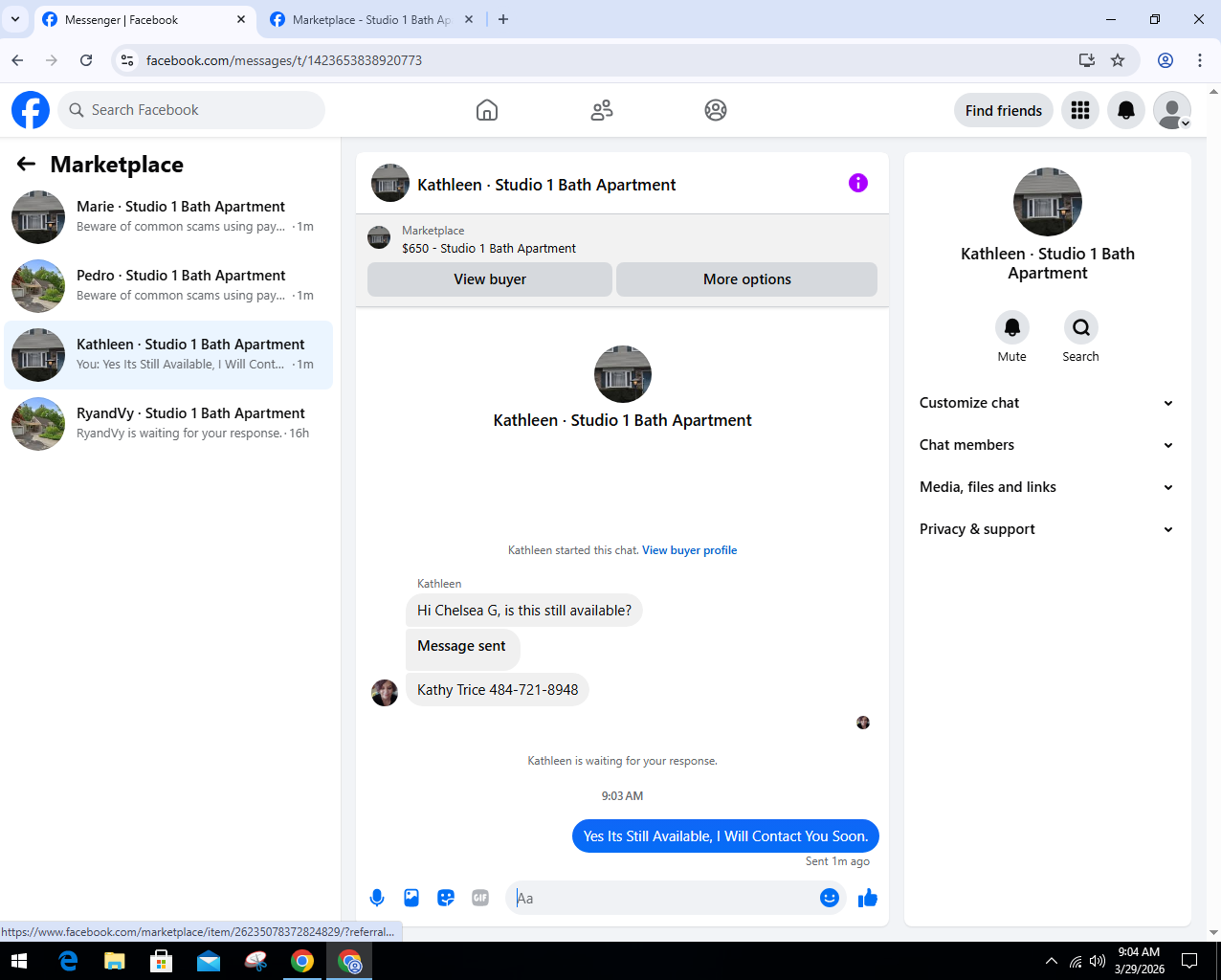Image resolution: width=1221 pixels, height=980 pixels.
Task: Click the install app icon in address bar
Action: pyautogui.click(x=1087, y=60)
